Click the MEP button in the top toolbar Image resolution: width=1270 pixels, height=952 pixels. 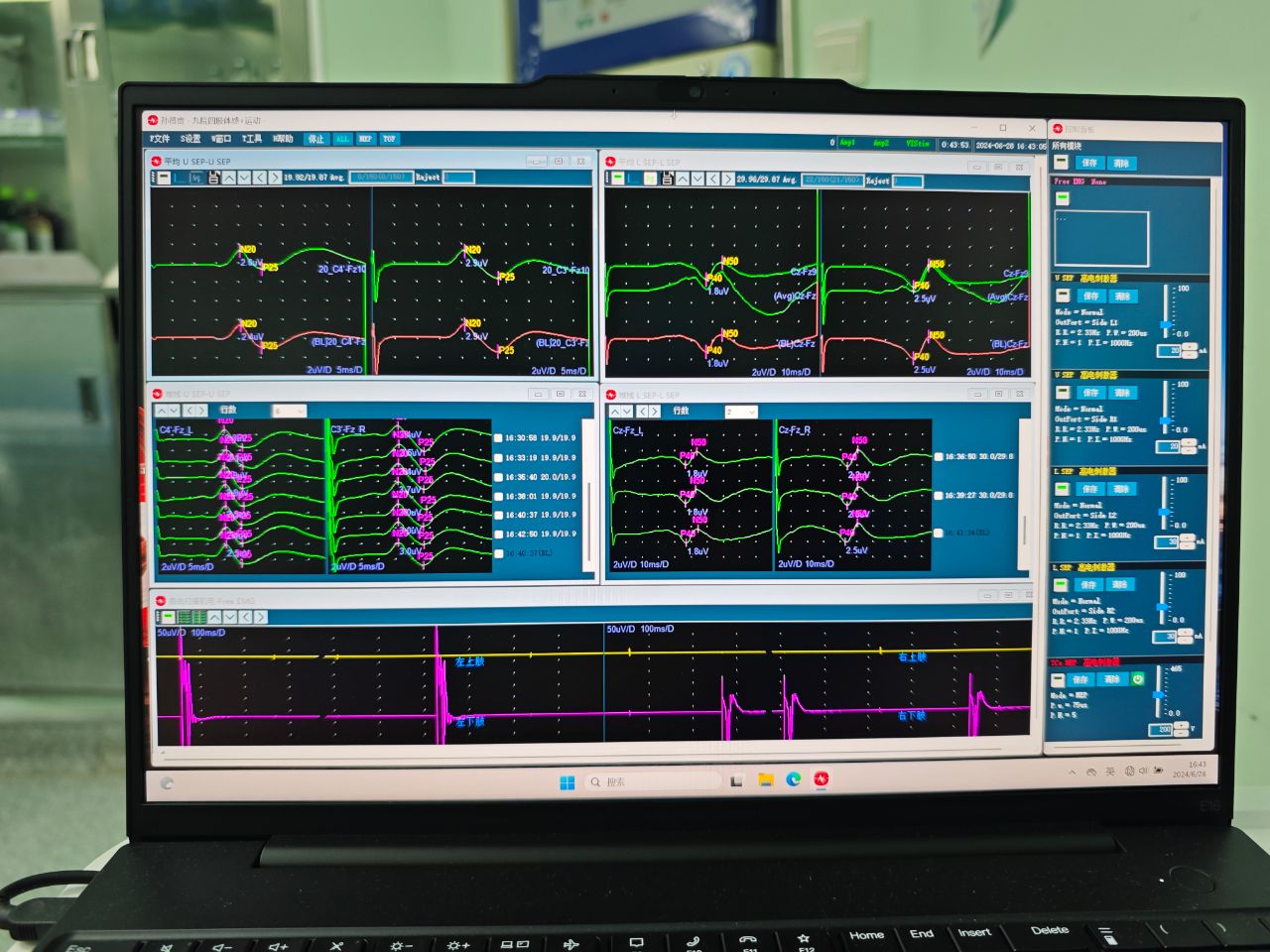pyautogui.click(x=365, y=139)
